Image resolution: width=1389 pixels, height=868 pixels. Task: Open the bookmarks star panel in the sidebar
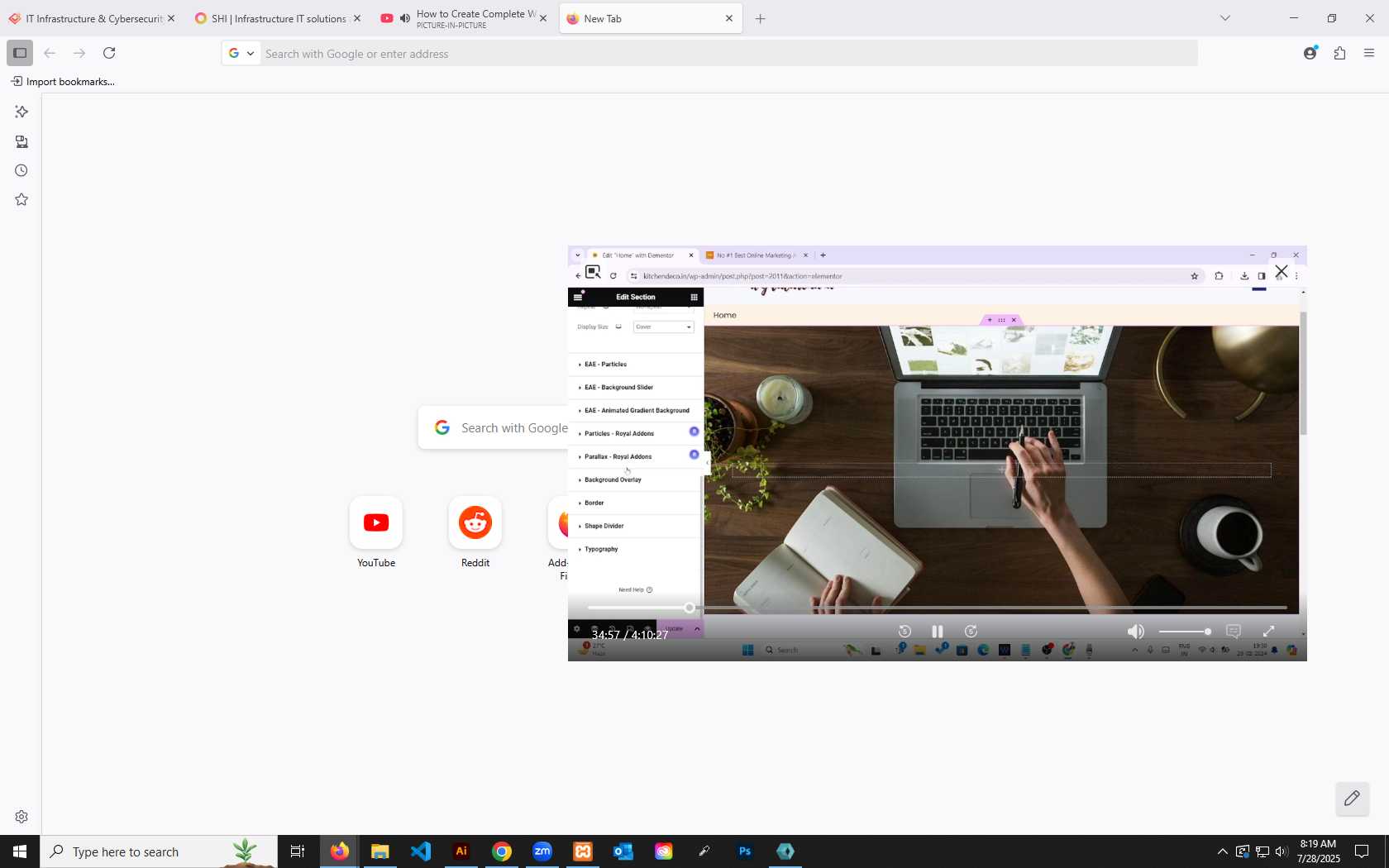(21, 199)
